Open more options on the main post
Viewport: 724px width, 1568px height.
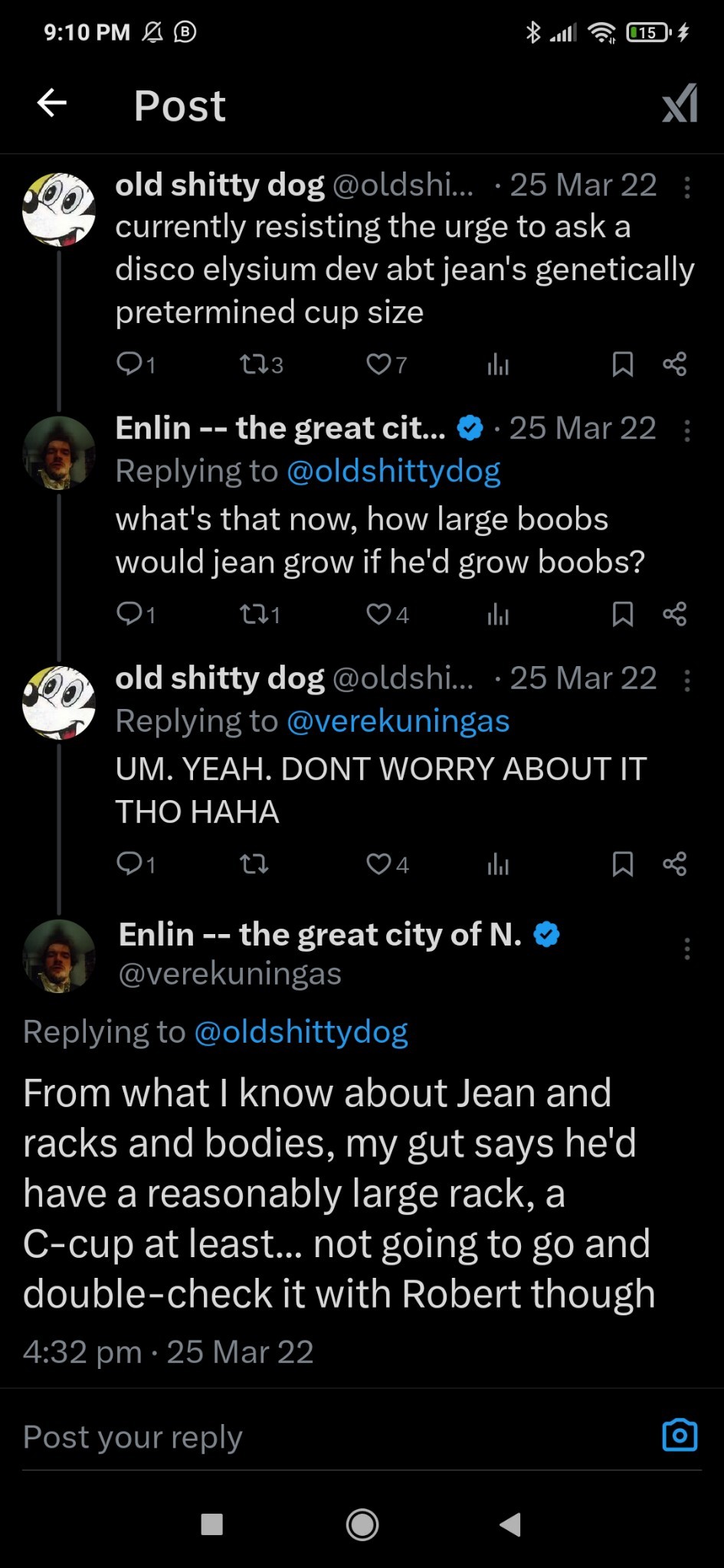click(x=686, y=949)
